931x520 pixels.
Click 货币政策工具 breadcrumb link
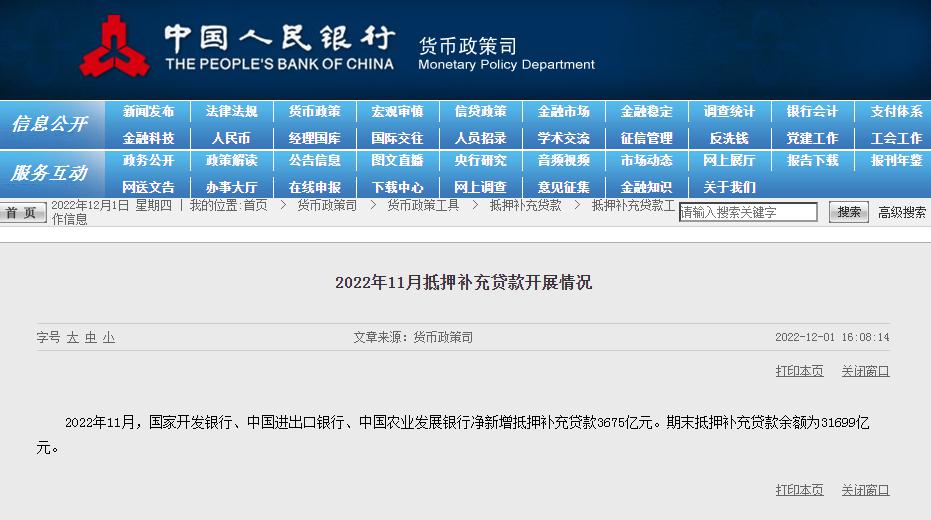(423, 205)
